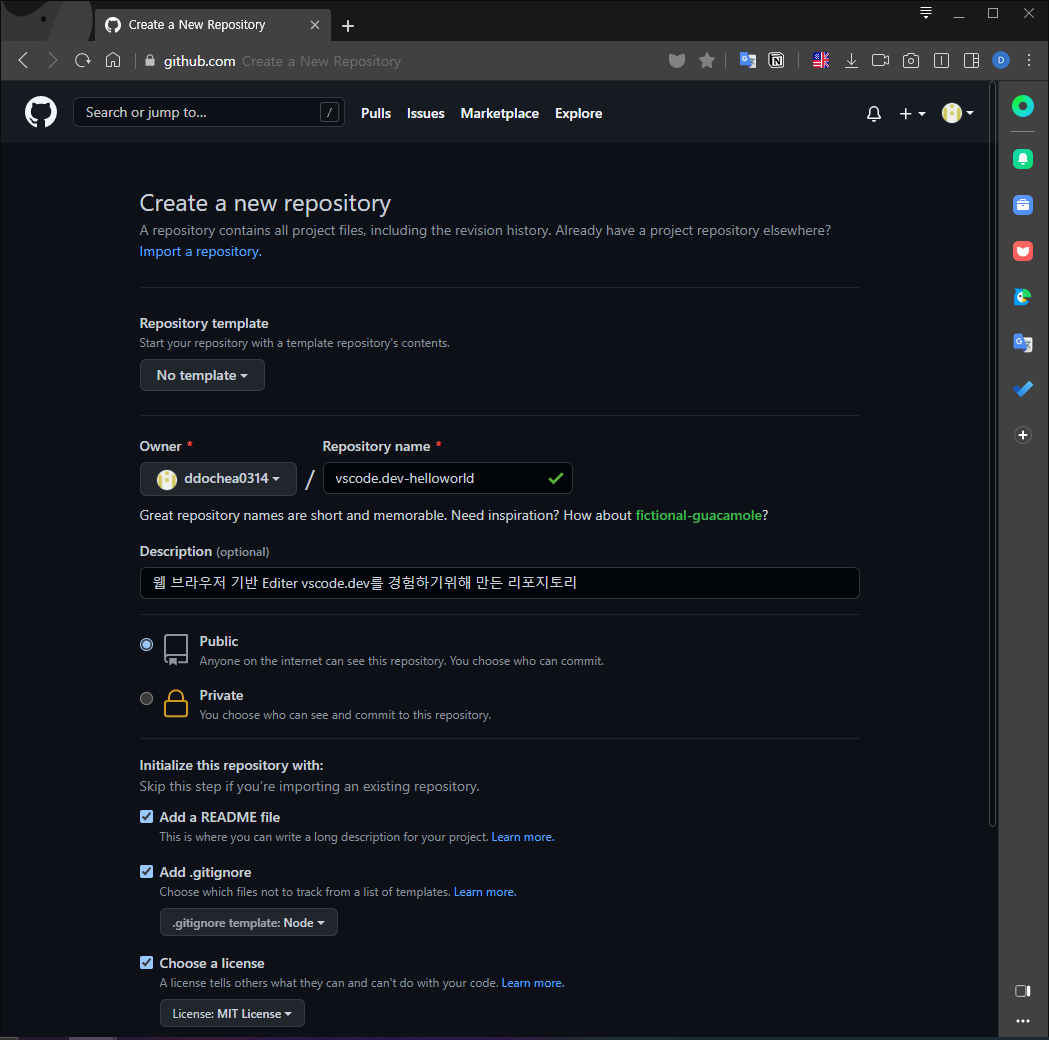The image size is (1049, 1040).
Task: Use suggested name fictional-guacamole
Action: [x=698, y=515]
